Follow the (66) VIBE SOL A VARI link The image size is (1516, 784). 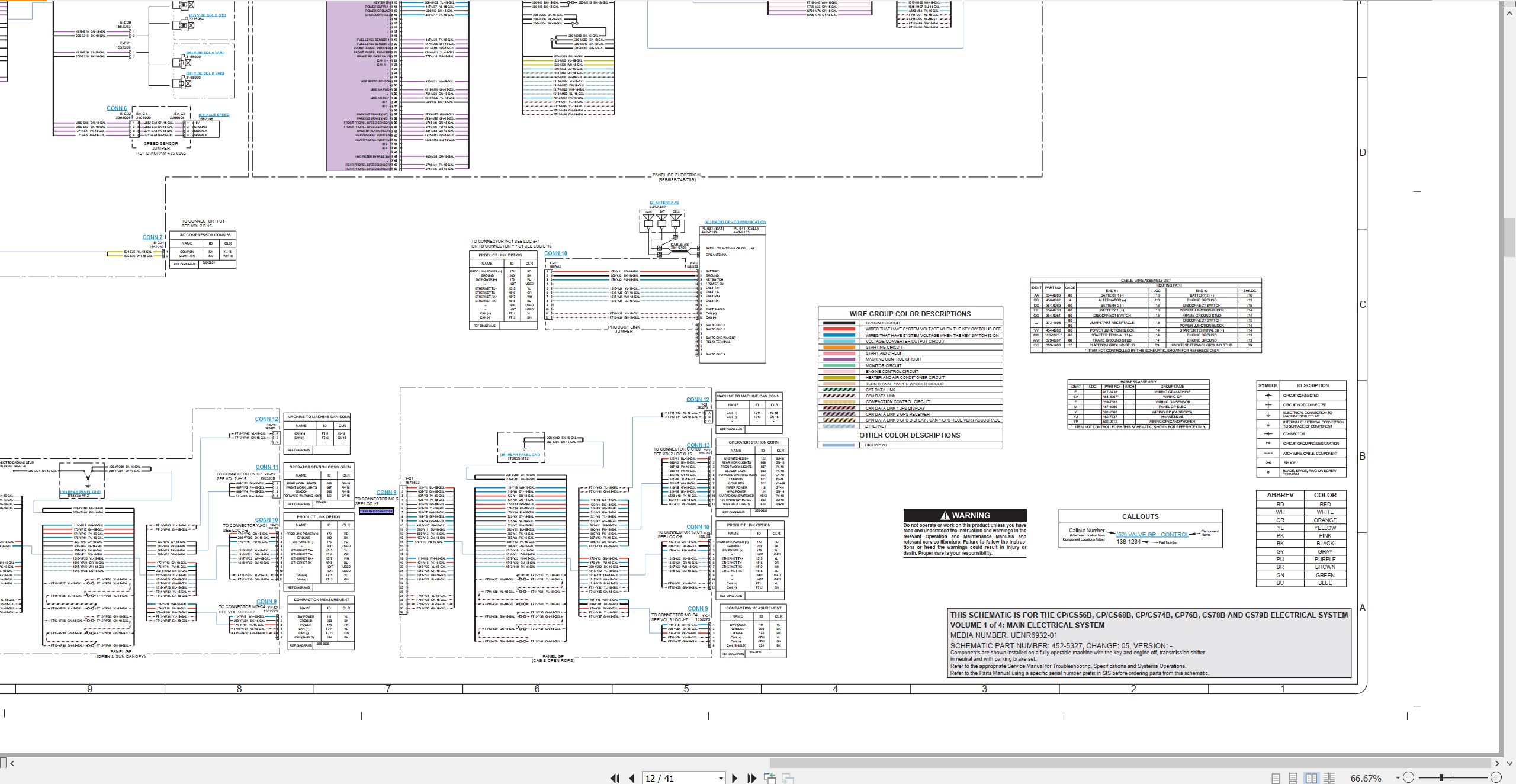205,53
